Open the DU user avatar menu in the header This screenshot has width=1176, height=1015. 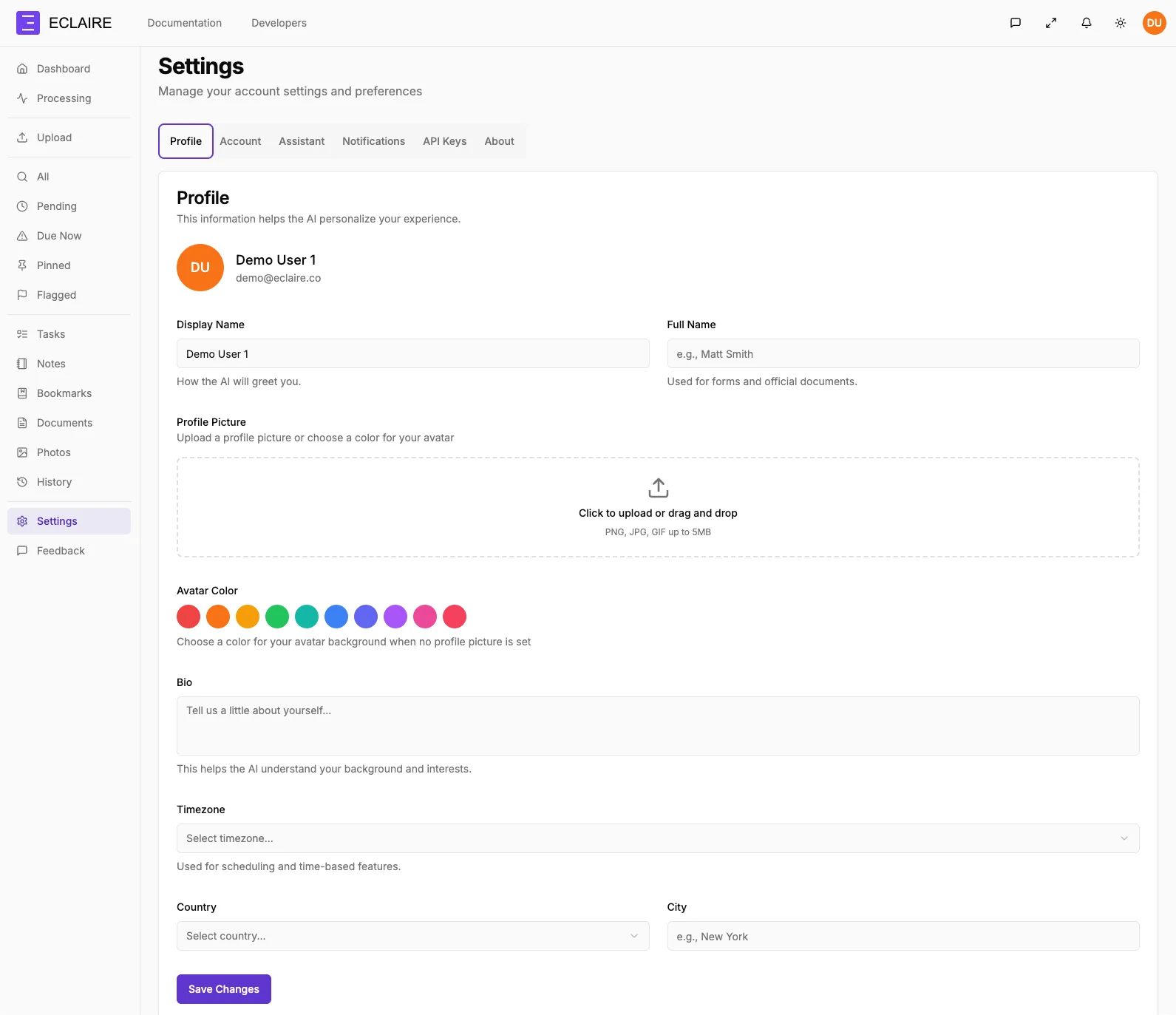click(1155, 23)
